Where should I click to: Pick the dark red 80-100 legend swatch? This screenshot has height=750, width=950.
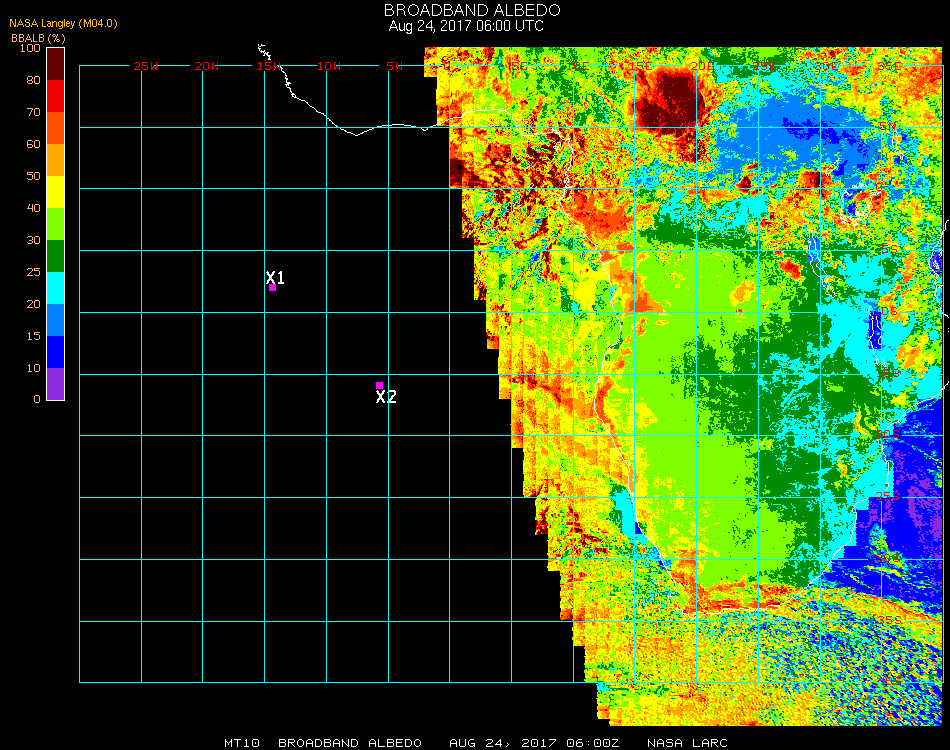coord(55,64)
